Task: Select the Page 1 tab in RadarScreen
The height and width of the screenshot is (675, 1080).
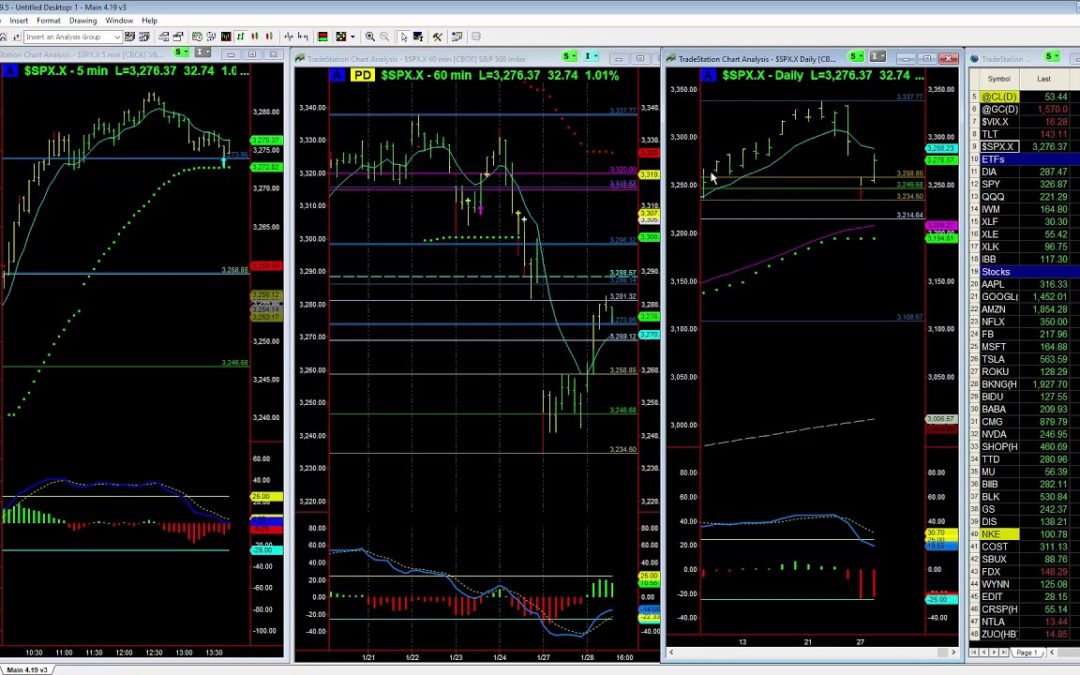Action: (x=1026, y=652)
